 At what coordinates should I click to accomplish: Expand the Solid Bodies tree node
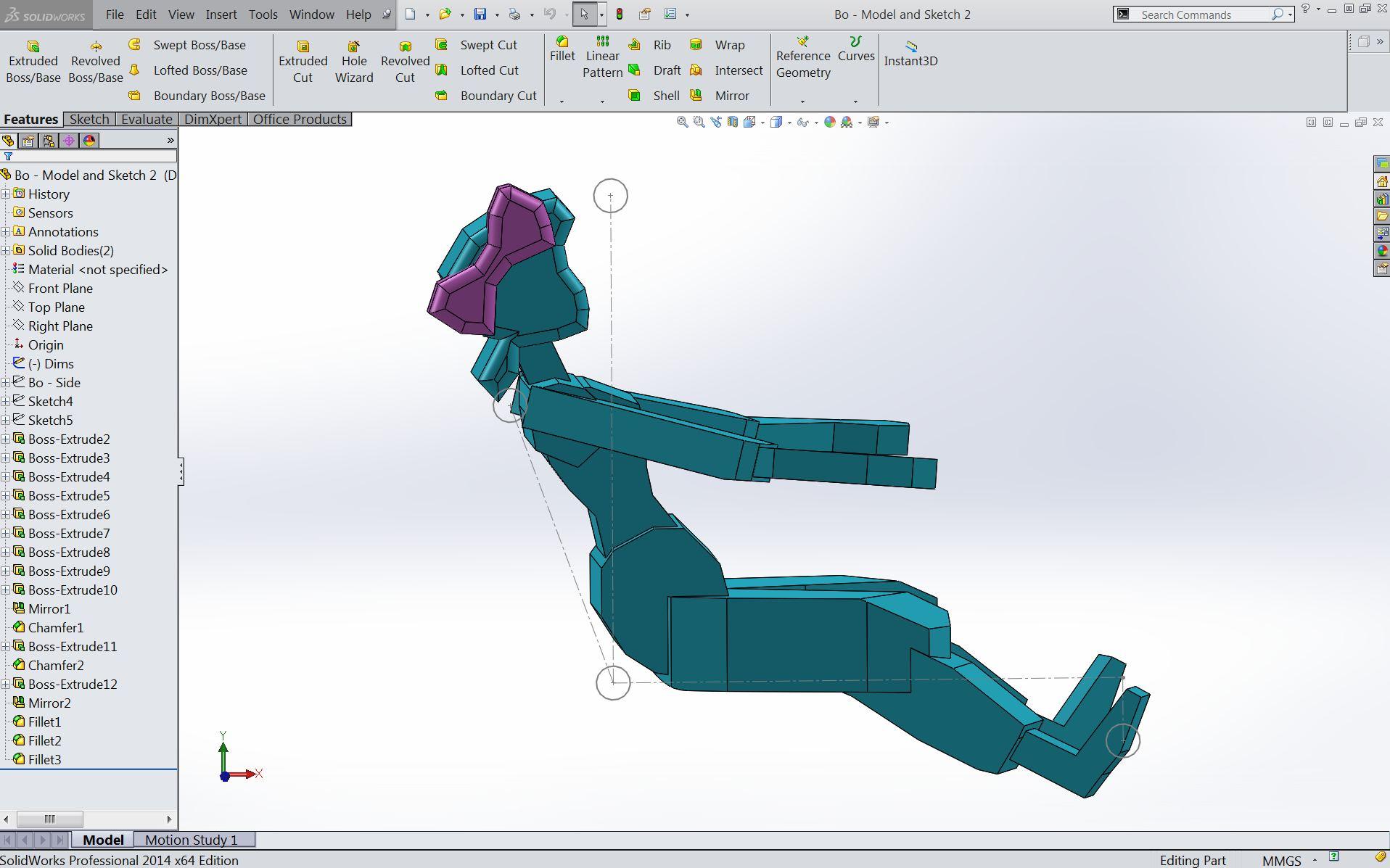pos(7,250)
